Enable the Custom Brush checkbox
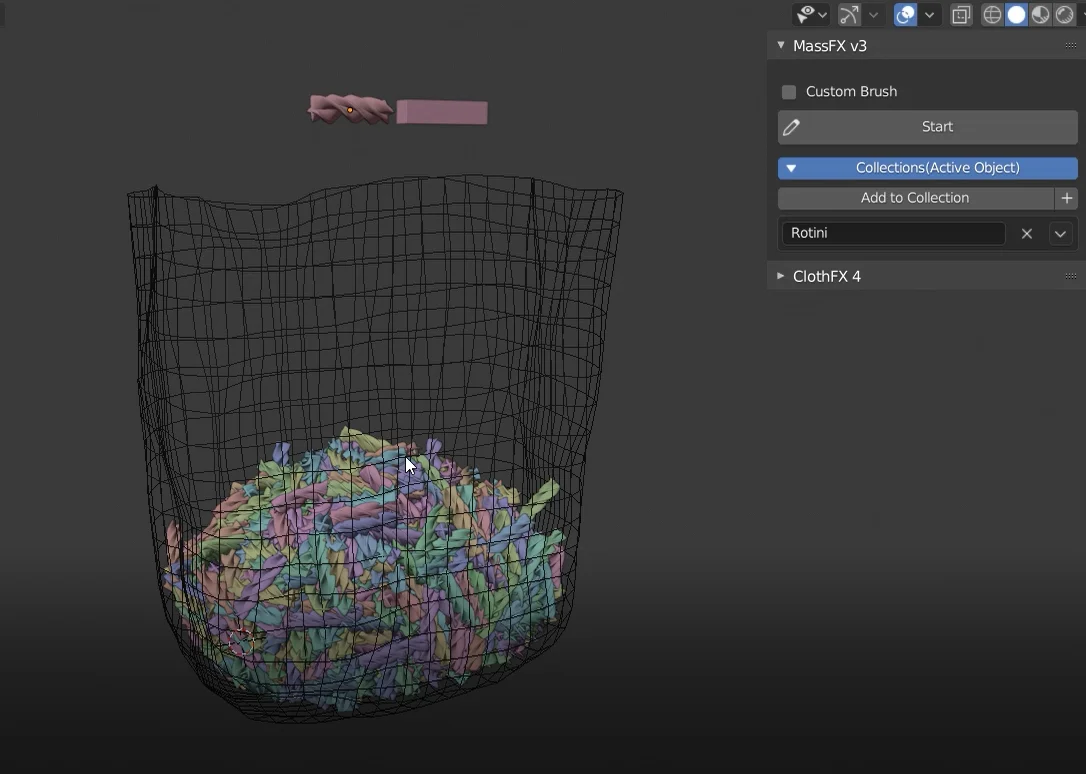This screenshot has width=1086, height=774. point(789,91)
